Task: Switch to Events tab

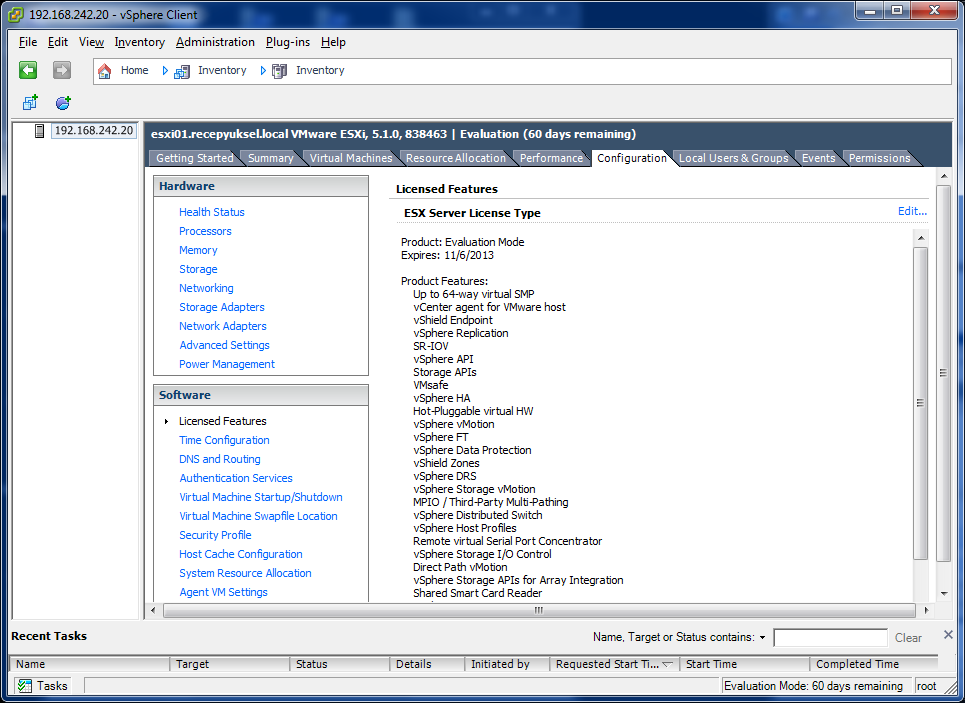Action: click(818, 158)
